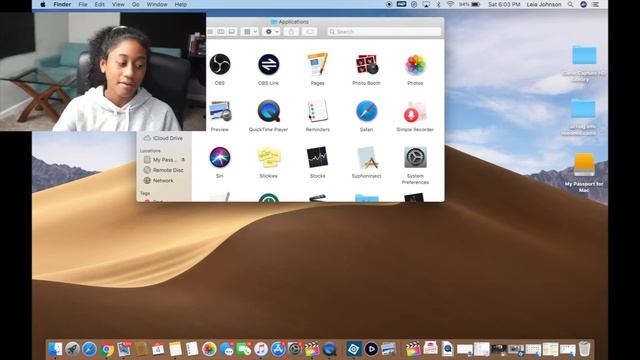Open the Go menu

coord(136,4)
